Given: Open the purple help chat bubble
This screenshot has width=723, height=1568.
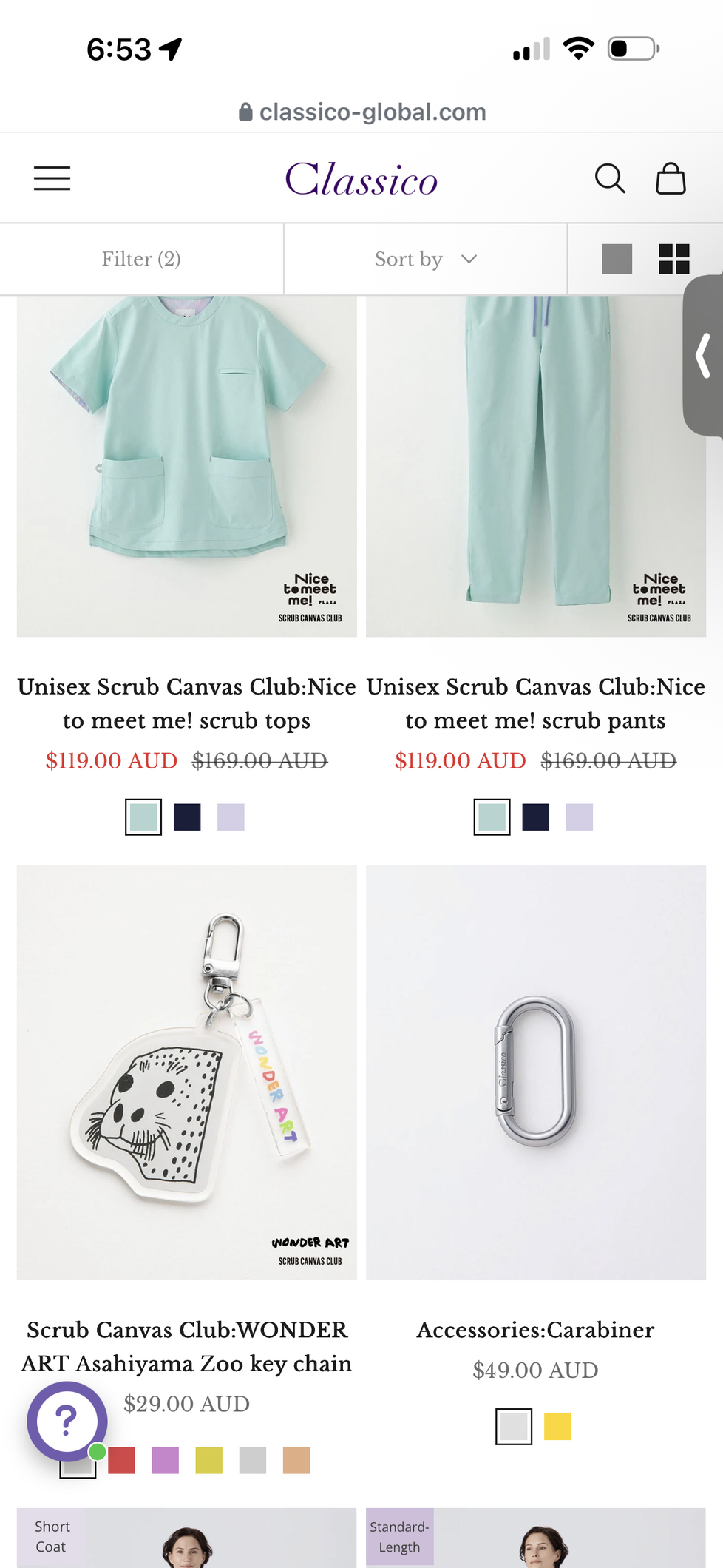Looking at the screenshot, I should coord(67,1421).
